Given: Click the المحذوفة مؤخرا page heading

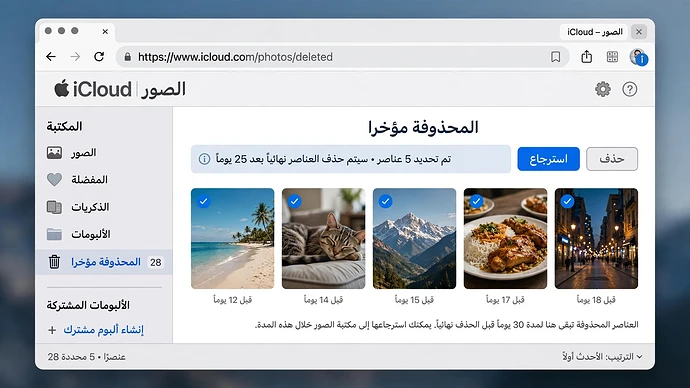Looking at the screenshot, I should click(x=423, y=128).
